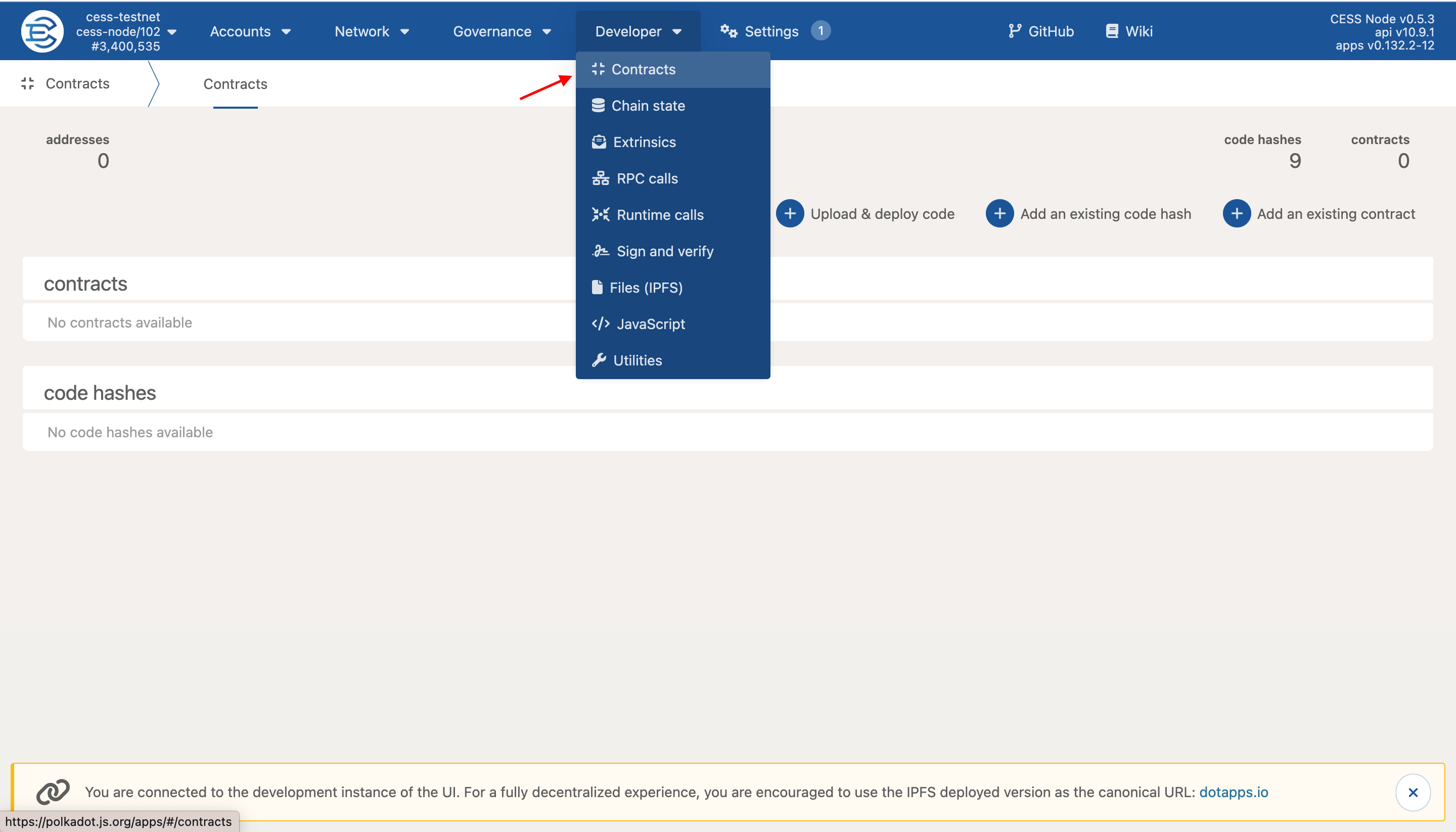This screenshot has height=832, width=1456.
Task: Expand the Accounts dropdown arrow
Action: [286, 31]
